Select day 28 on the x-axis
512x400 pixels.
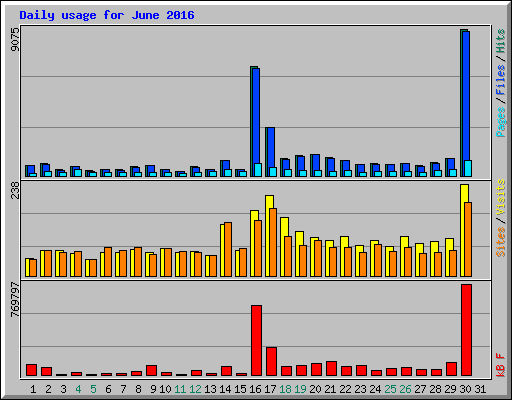coord(435,389)
